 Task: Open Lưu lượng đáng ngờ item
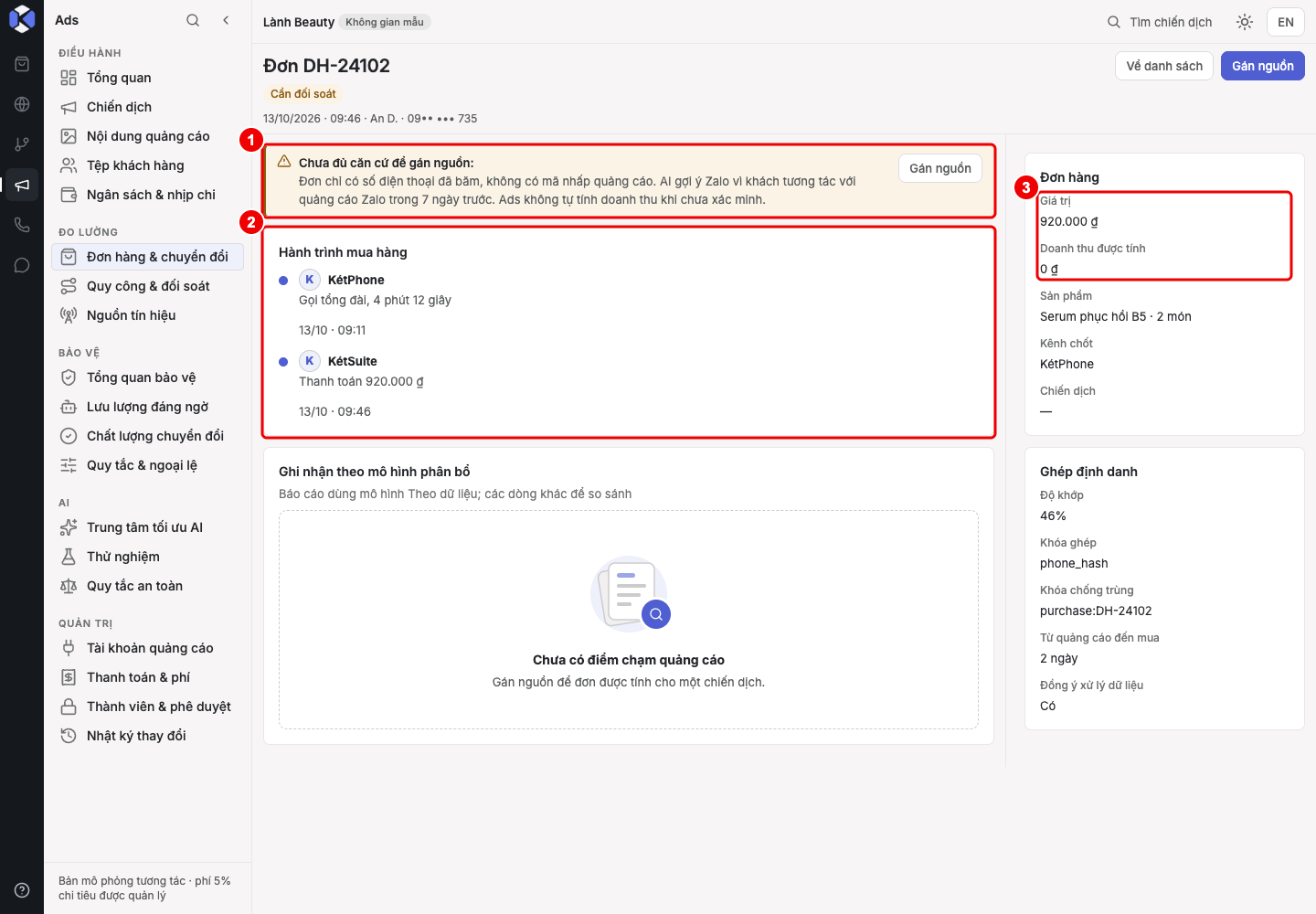click(x=147, y=407)
